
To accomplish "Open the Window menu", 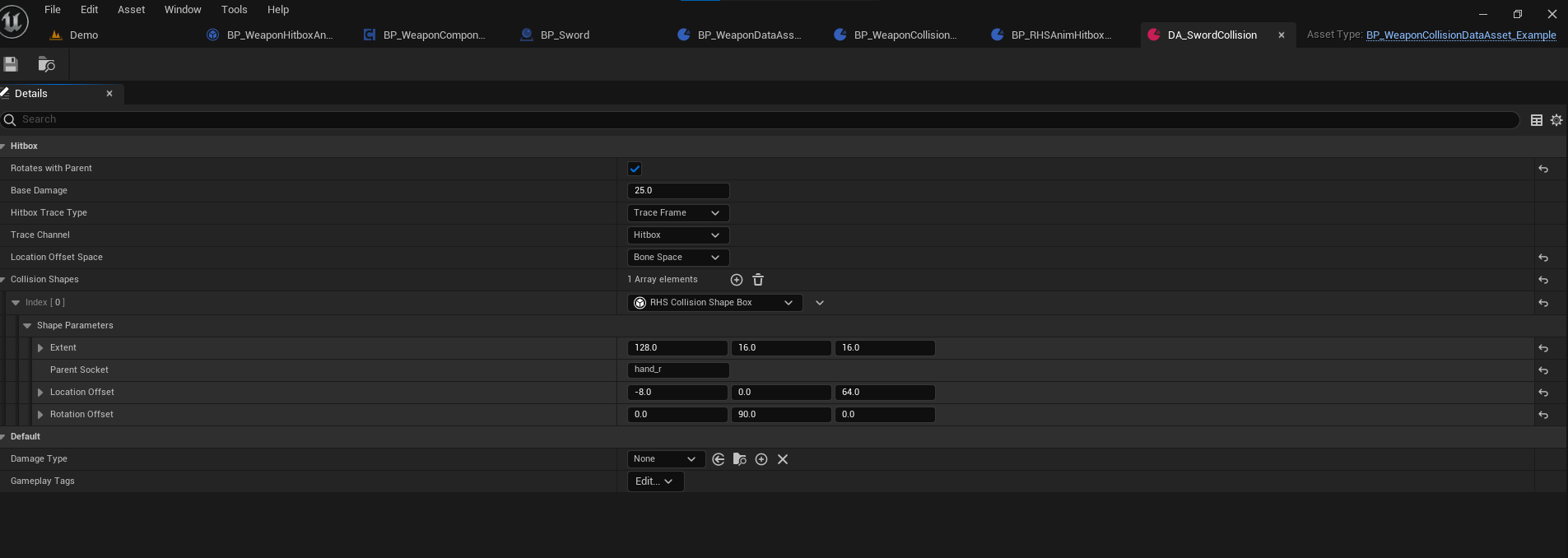I will coord(183,10).
